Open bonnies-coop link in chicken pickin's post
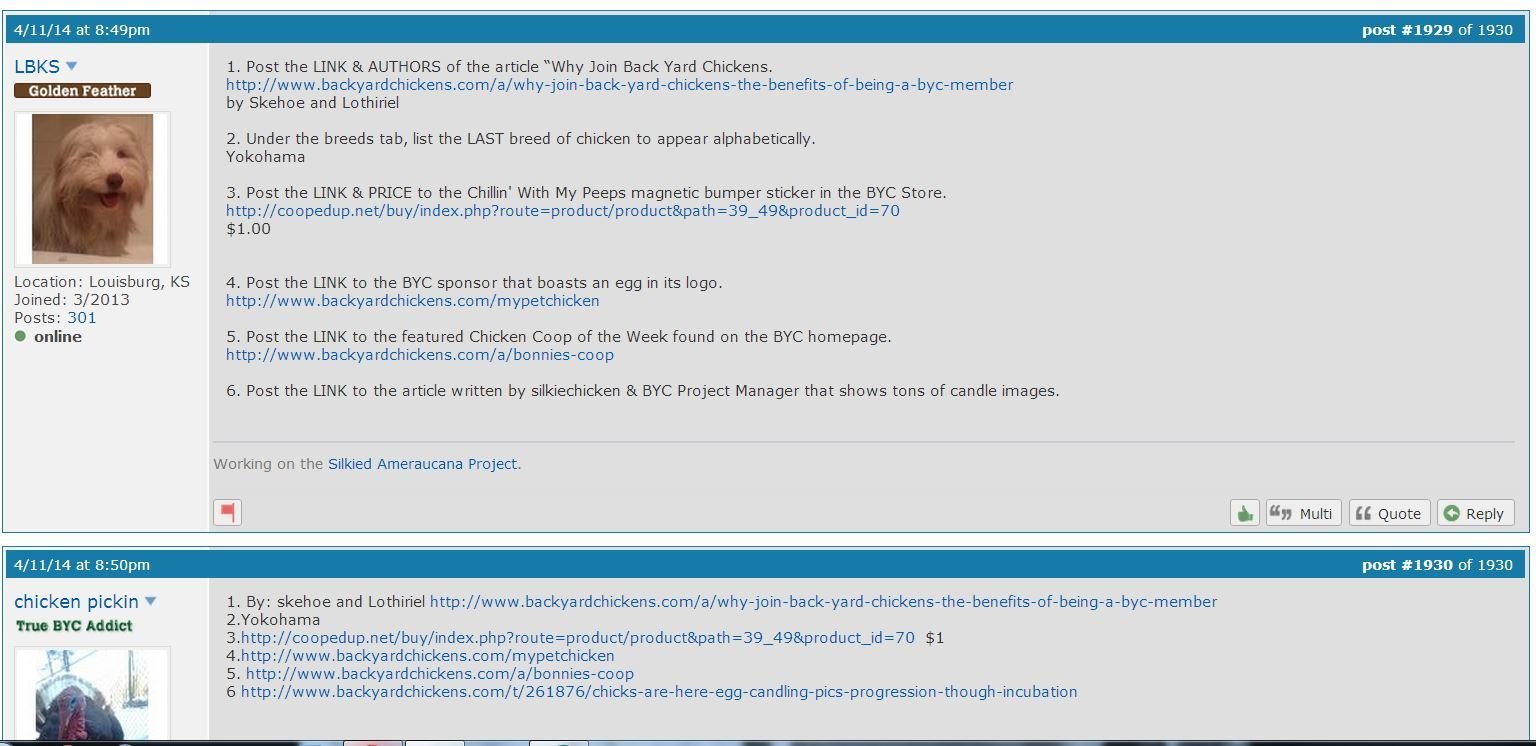 [440, 674]
